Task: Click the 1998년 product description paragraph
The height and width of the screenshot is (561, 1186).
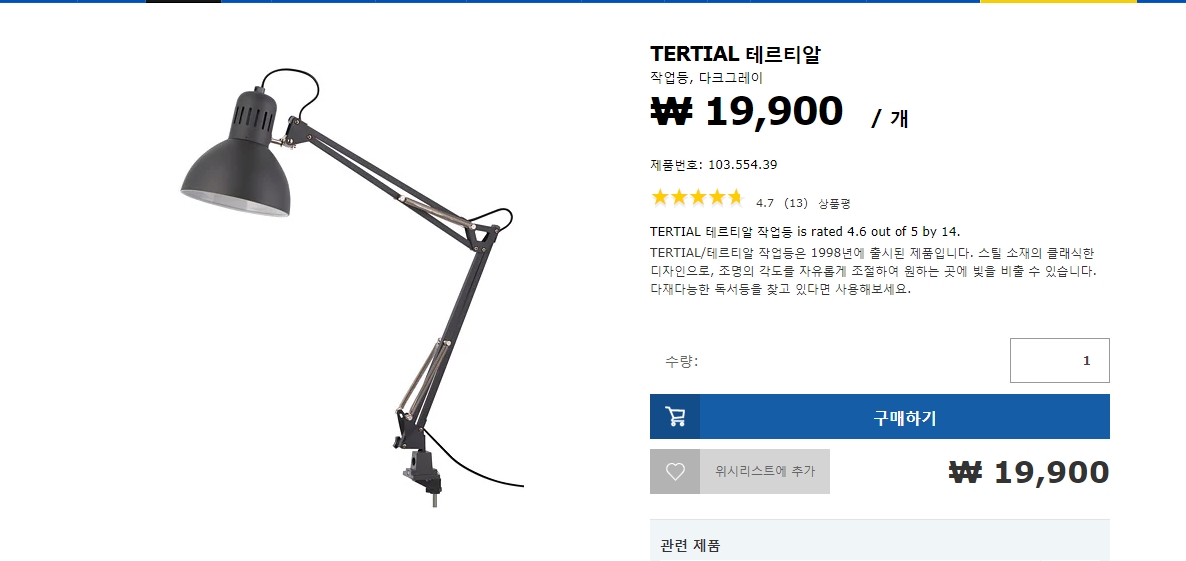Action: pyautogui.click(x=873, y=271)
